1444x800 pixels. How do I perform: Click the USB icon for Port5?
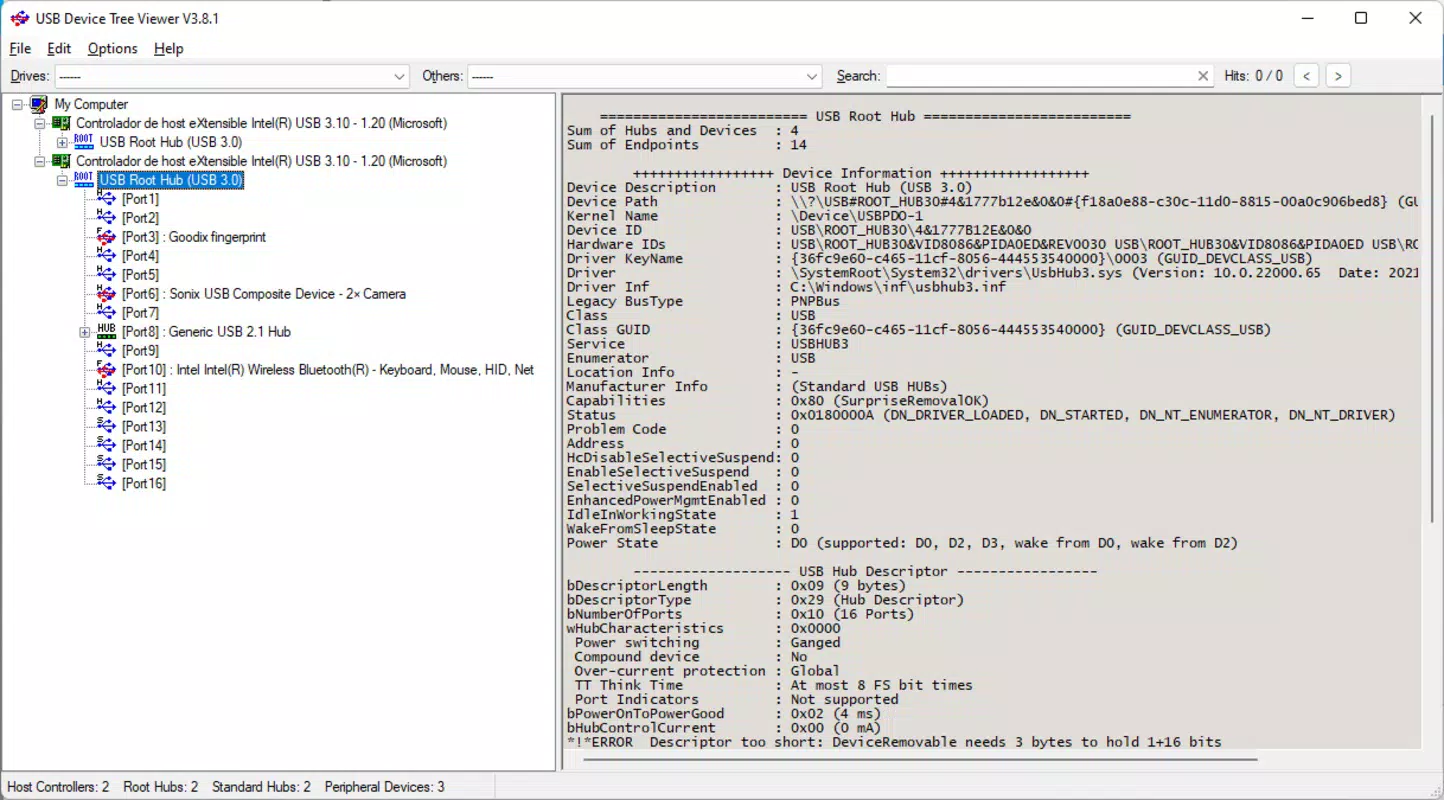click(106, 275)
